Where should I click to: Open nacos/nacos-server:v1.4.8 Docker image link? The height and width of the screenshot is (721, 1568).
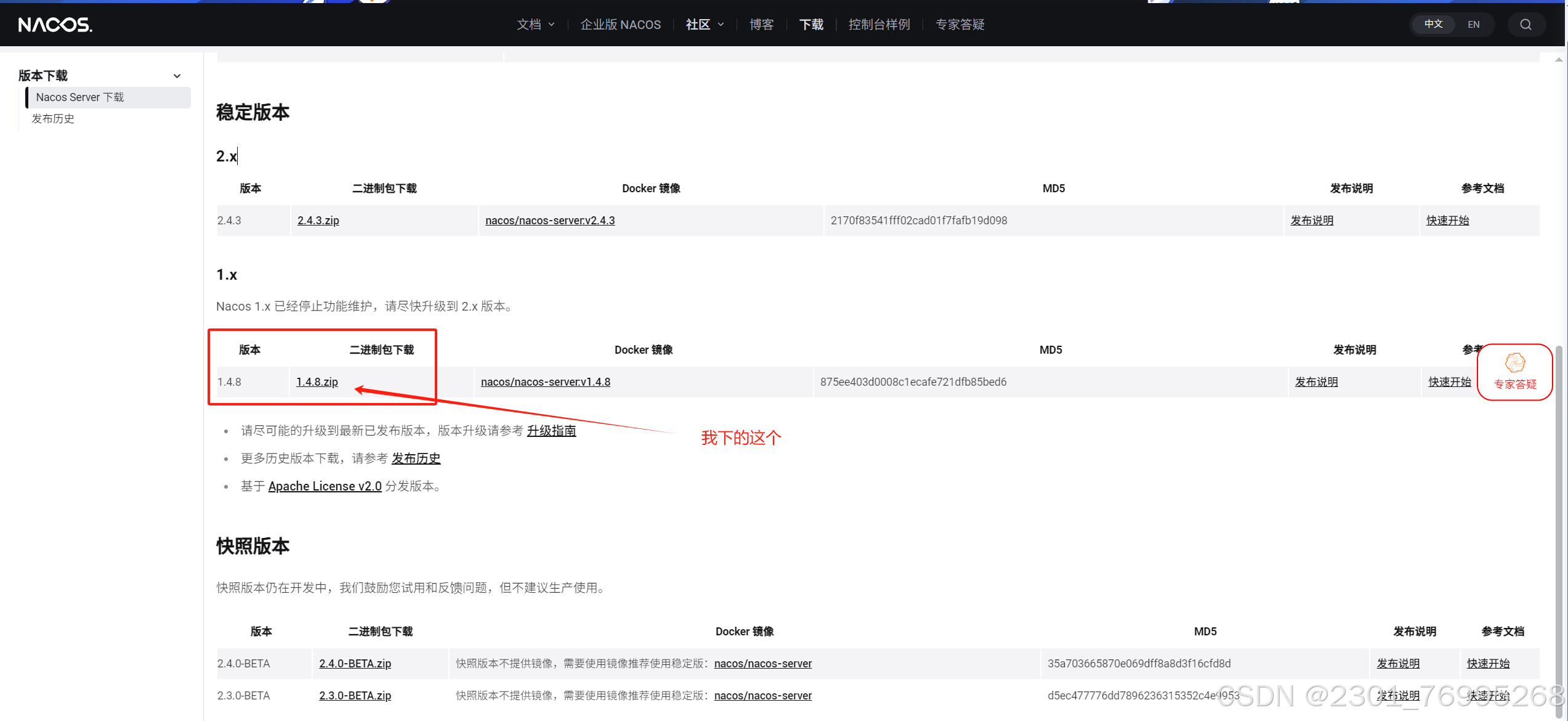click(546, 382)
